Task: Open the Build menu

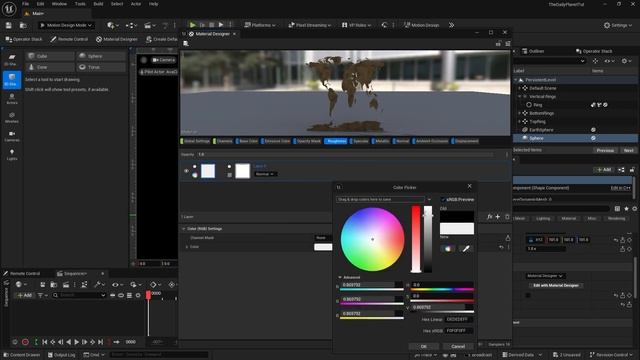Action: pos(98,4)
